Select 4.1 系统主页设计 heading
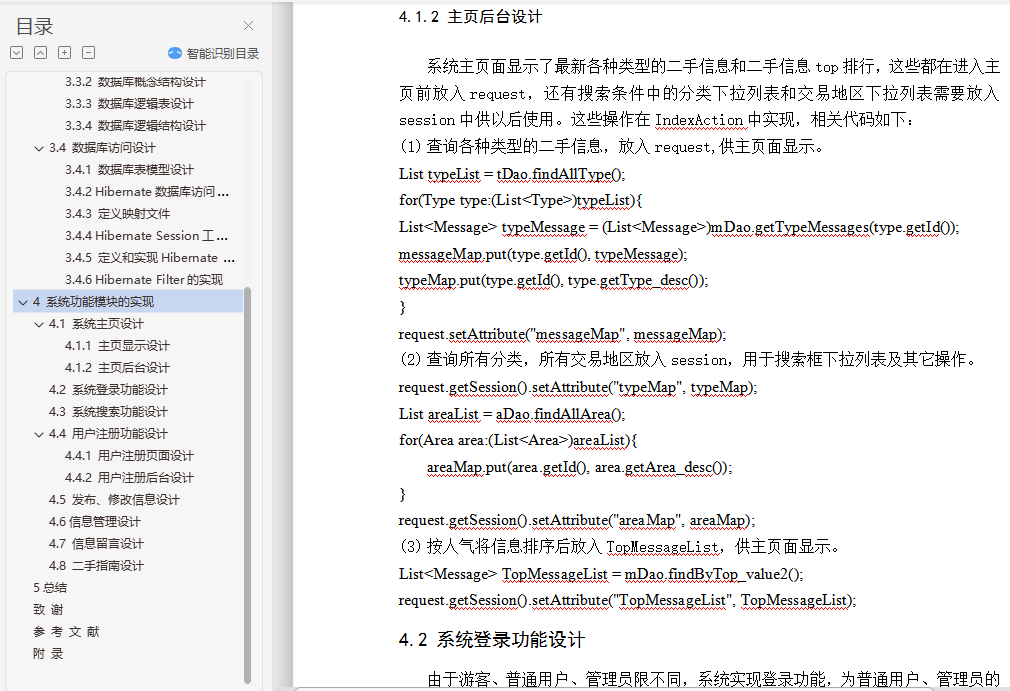This screenshot has width=1010, height=691. coord(97,324)
